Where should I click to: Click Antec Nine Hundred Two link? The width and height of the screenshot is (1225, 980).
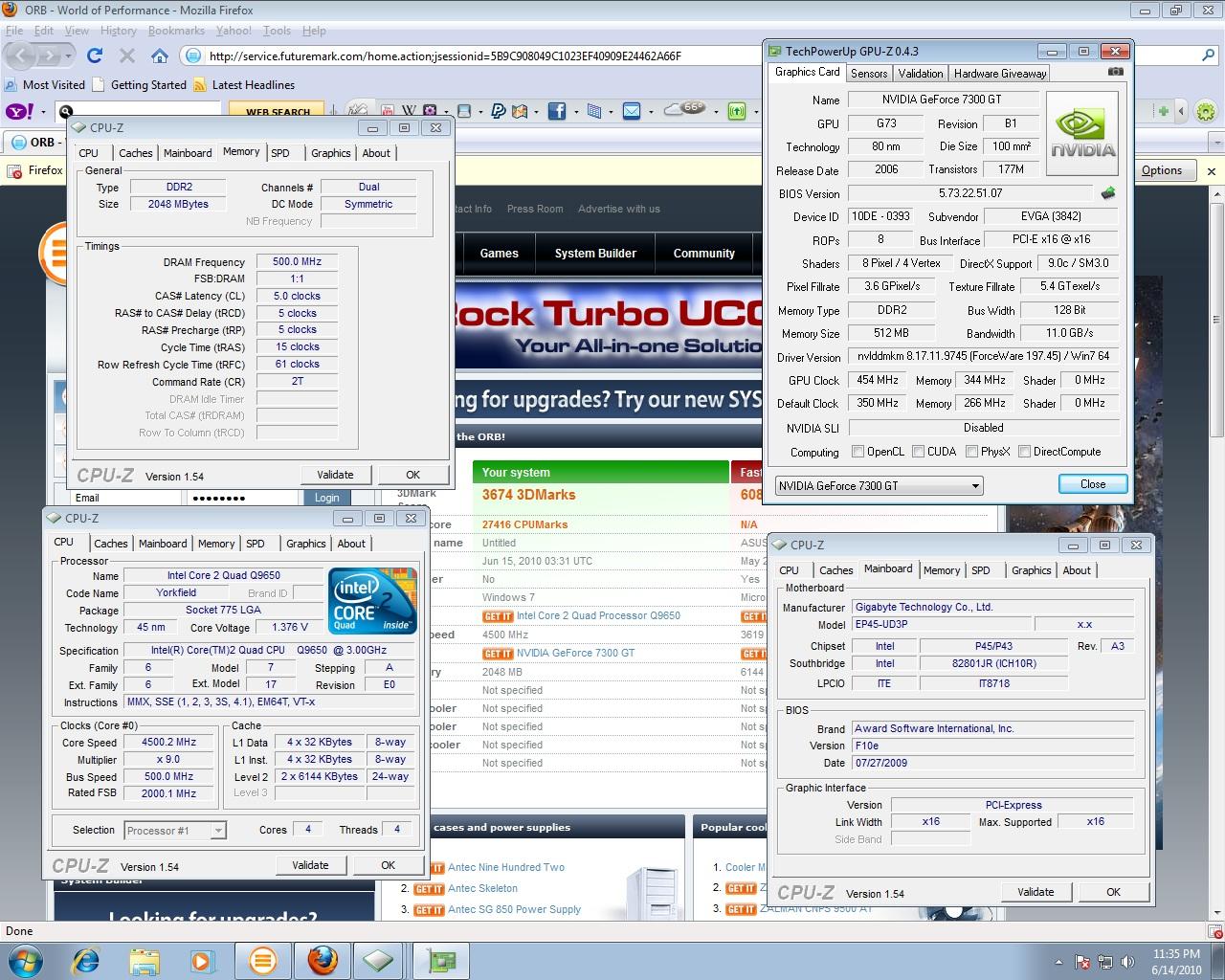506,867
